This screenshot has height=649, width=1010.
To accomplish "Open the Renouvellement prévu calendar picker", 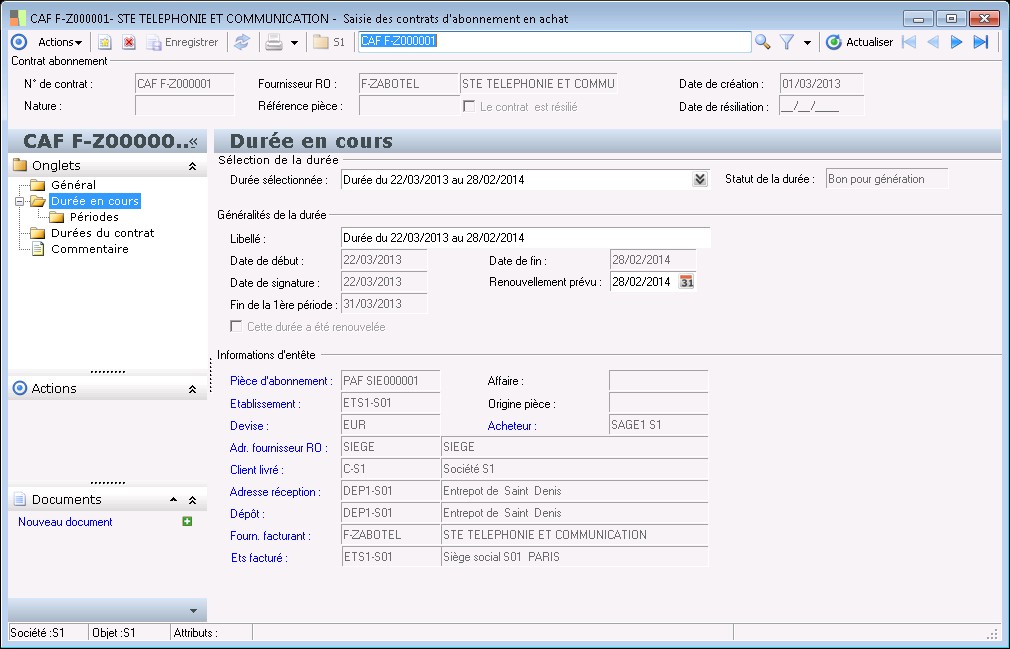I will tap(686, 282).
